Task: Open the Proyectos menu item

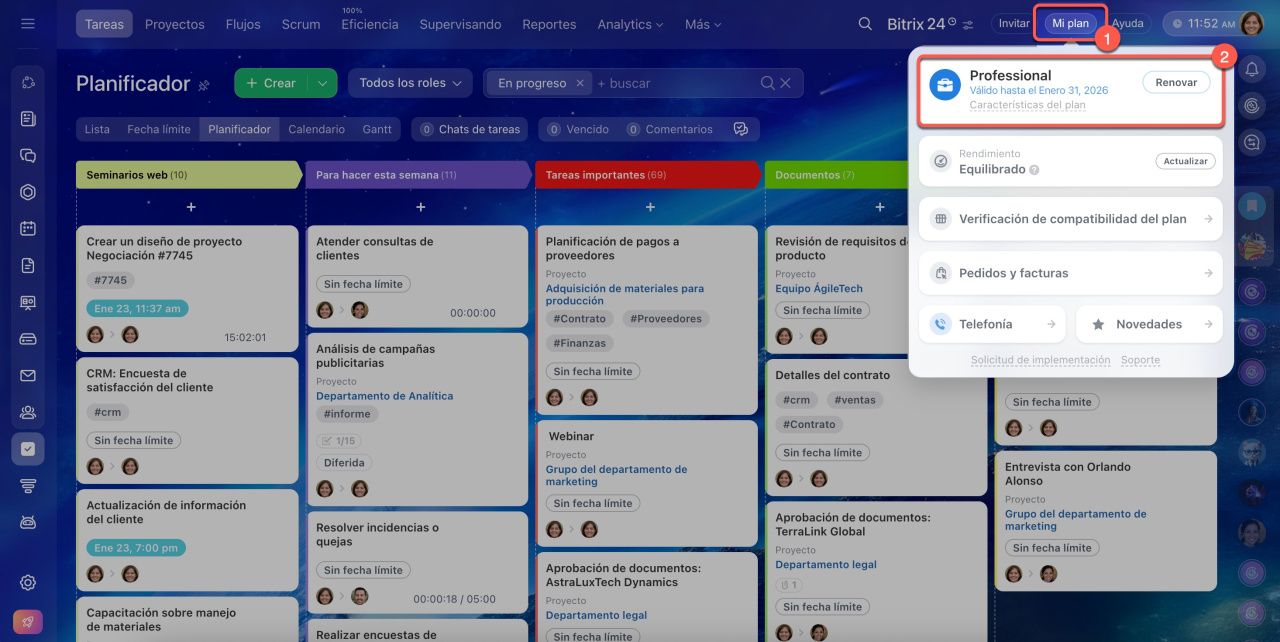Action: [174, 24]
